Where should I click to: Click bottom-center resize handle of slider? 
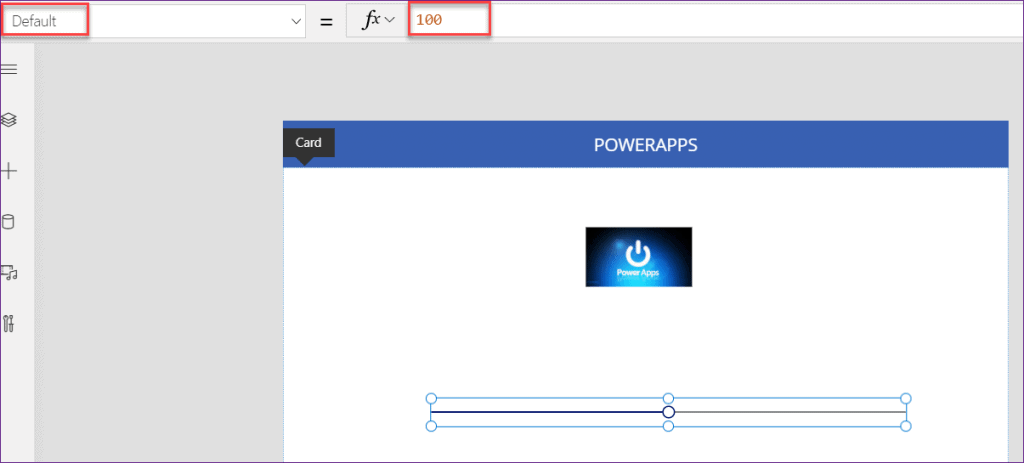coord(668,426)
